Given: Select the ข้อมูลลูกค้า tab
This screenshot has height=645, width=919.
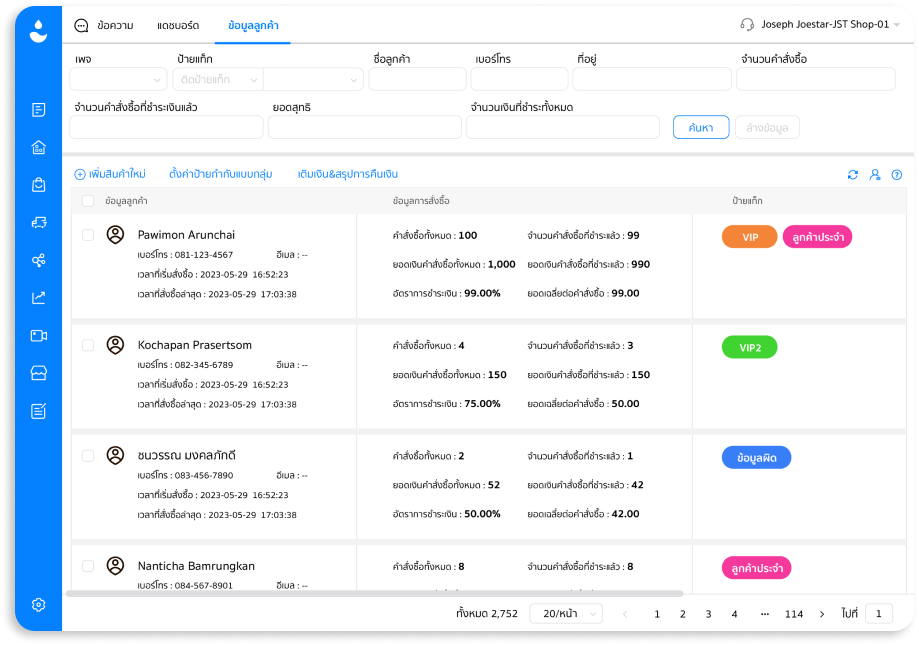Looking at the screenshot, I should (253, 26).
